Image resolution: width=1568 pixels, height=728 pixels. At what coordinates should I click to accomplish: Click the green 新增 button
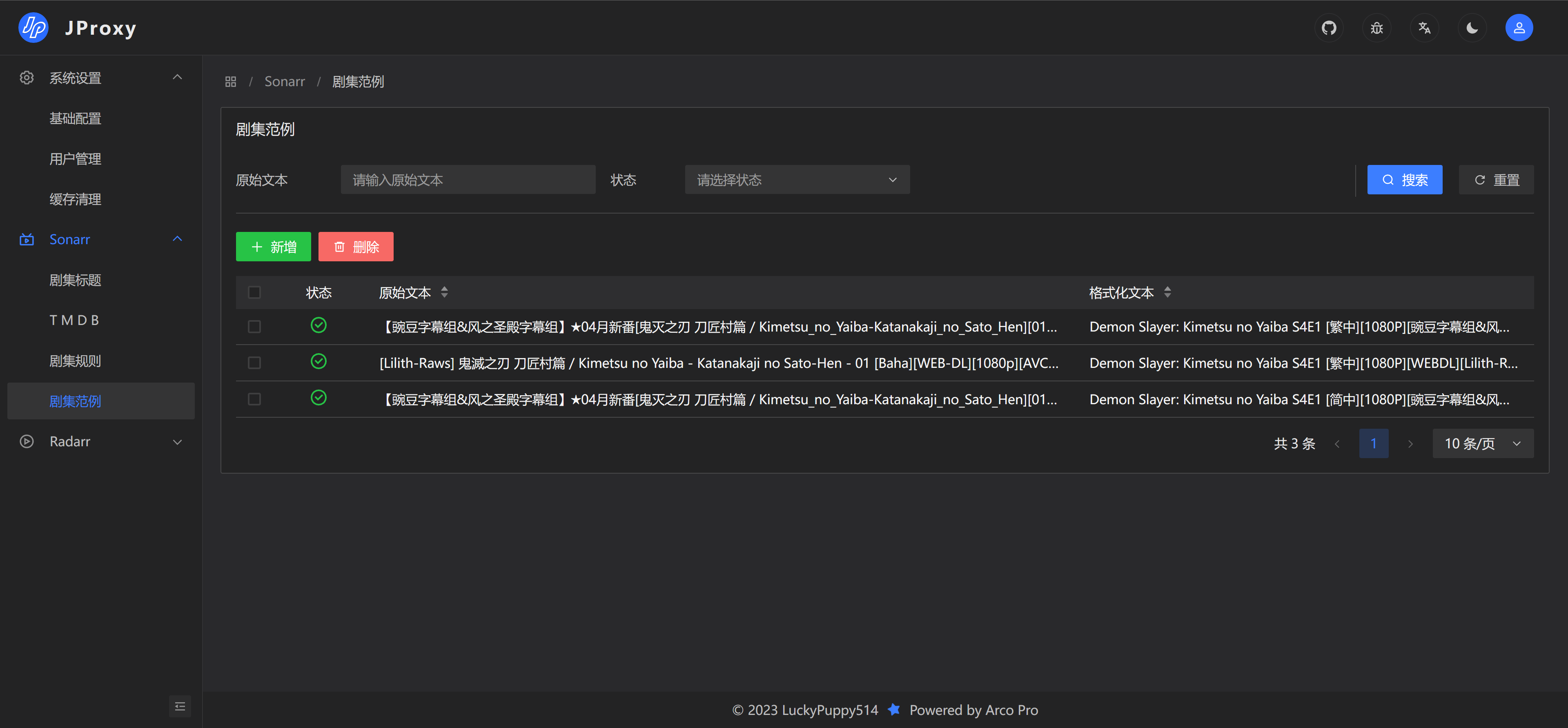[x=273, y=247]
